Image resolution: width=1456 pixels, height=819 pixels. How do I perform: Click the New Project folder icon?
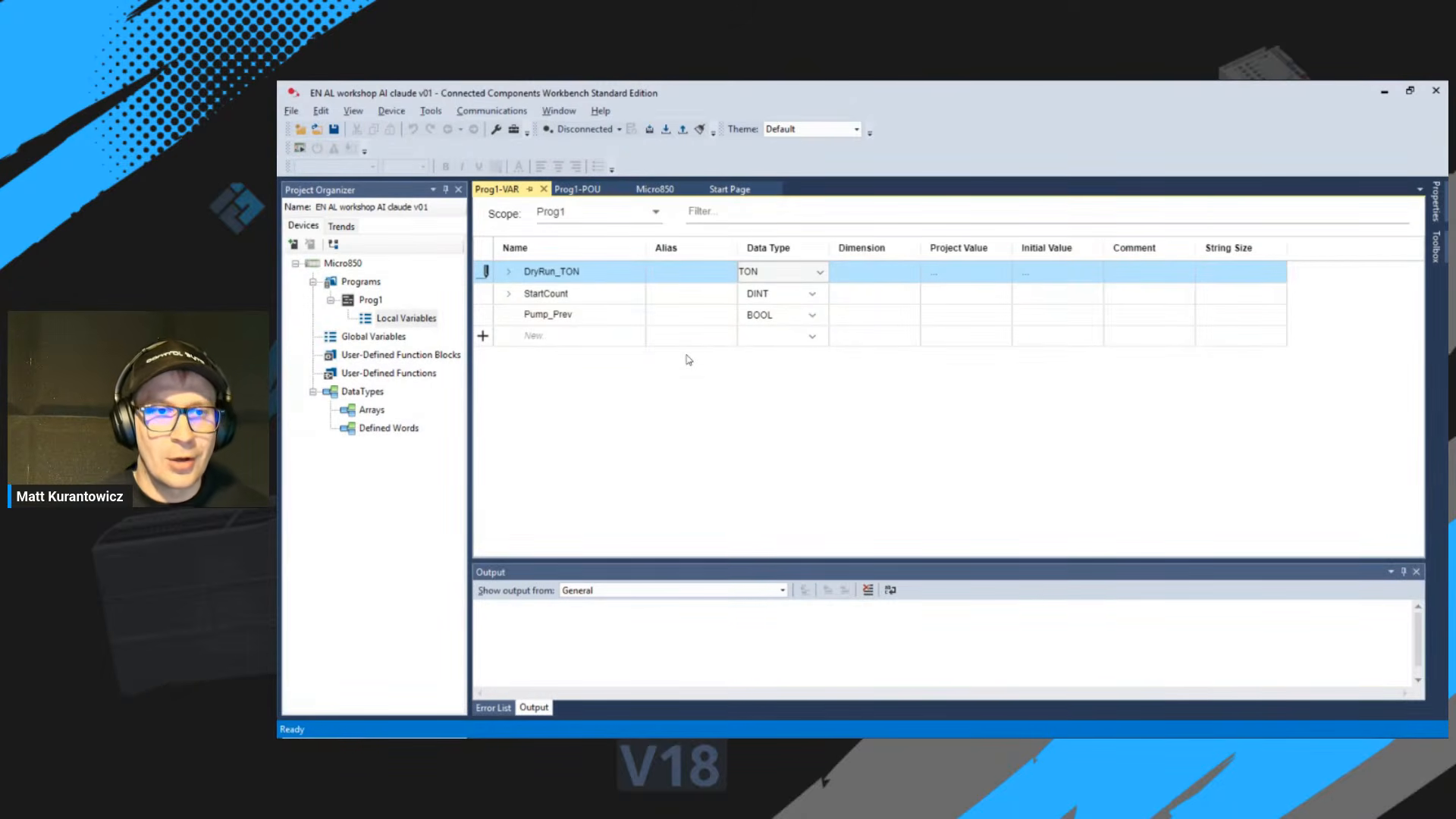coord(300,130)
